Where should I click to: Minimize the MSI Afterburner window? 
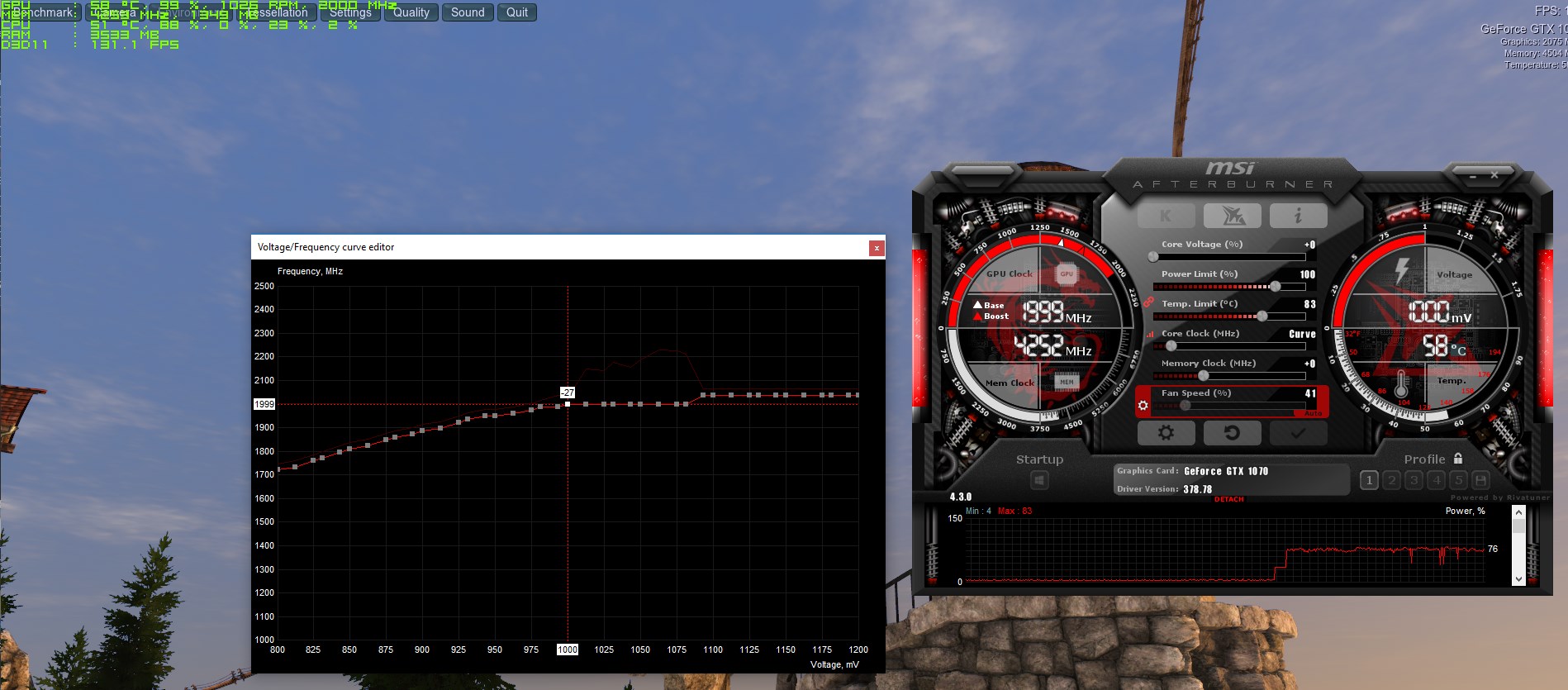(x=1472, y=176)
